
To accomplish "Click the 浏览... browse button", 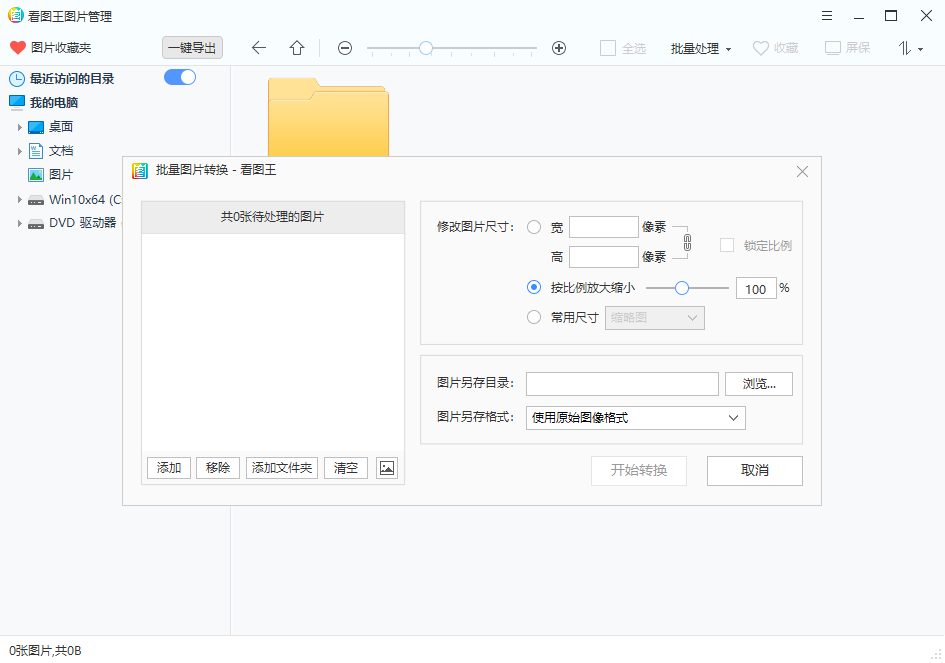I will [x=758, y=383].
